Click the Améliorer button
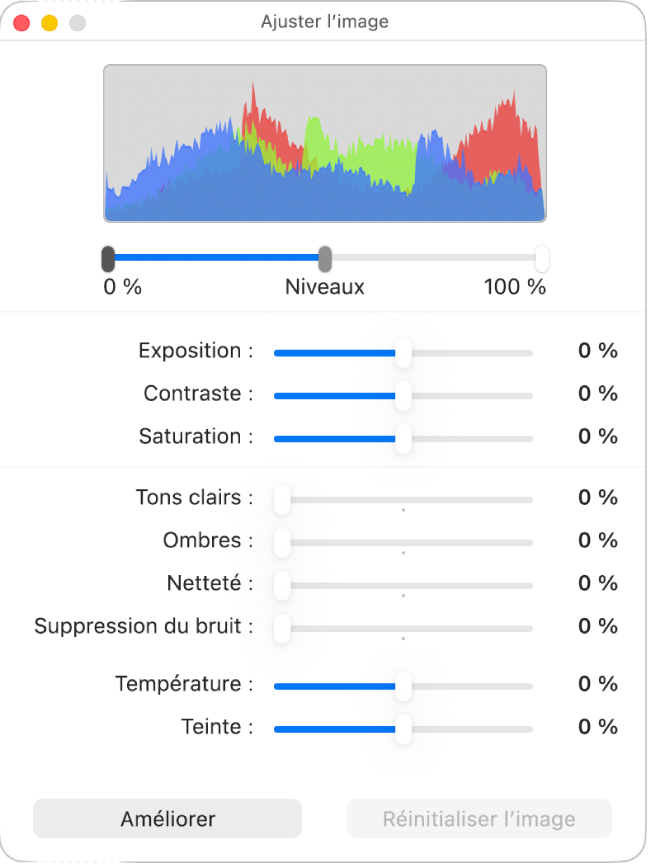Viewport: 649px width, 865px height. tap(167, 819)
